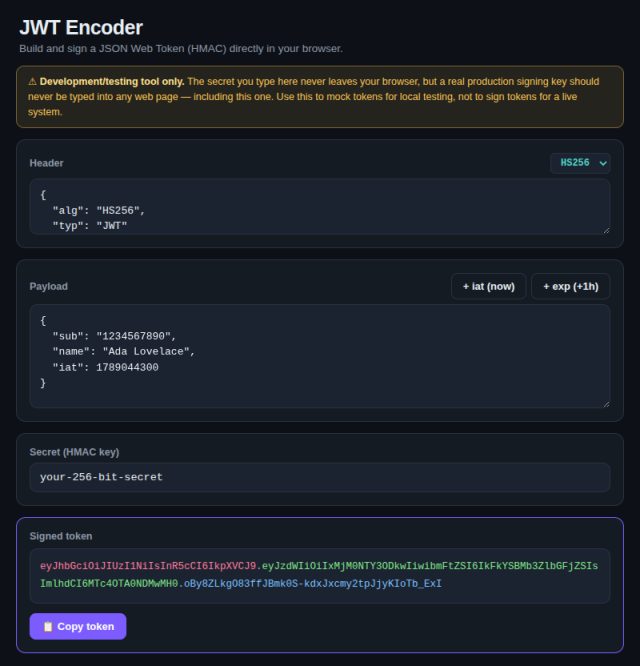Add exp (+1h) claim to payload
640x666 pixels.
click(571, 287)
